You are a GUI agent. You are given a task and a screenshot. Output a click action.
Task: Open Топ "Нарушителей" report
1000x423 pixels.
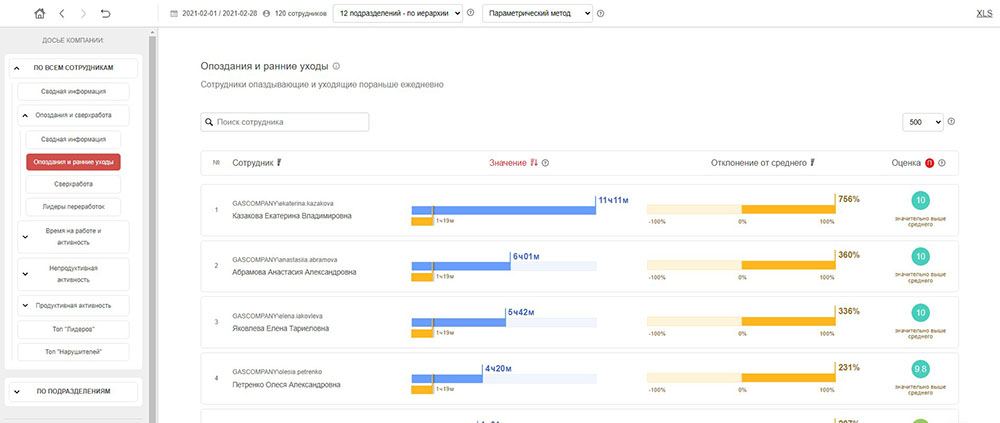point(73,351)
